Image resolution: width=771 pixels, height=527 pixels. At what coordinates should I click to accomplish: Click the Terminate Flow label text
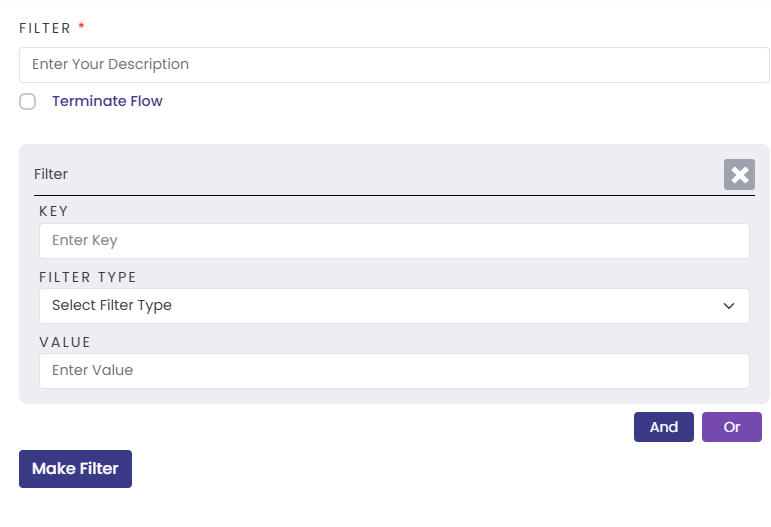click(x=107, y=101)
